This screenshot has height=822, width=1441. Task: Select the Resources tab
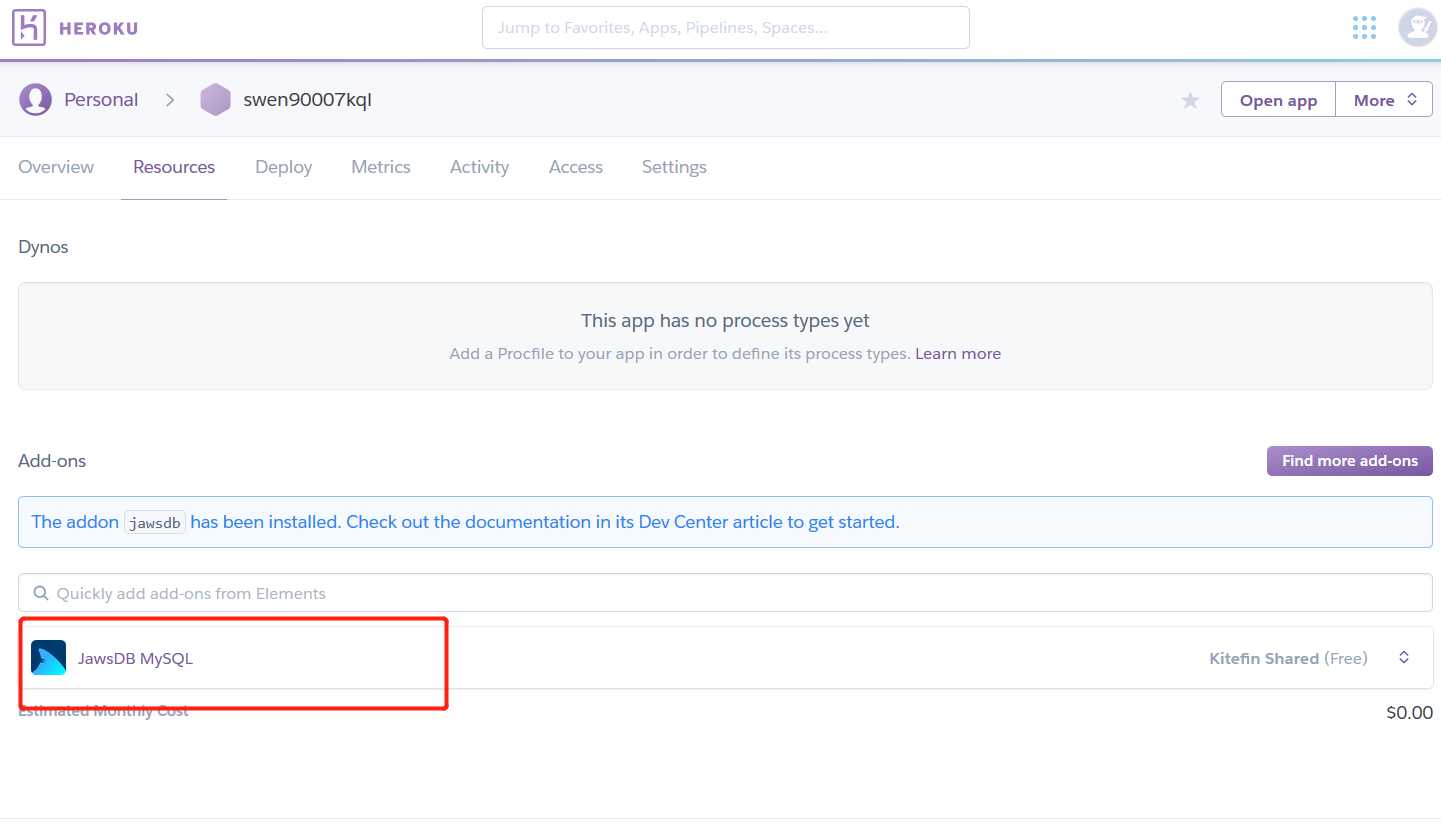point(174,167)
